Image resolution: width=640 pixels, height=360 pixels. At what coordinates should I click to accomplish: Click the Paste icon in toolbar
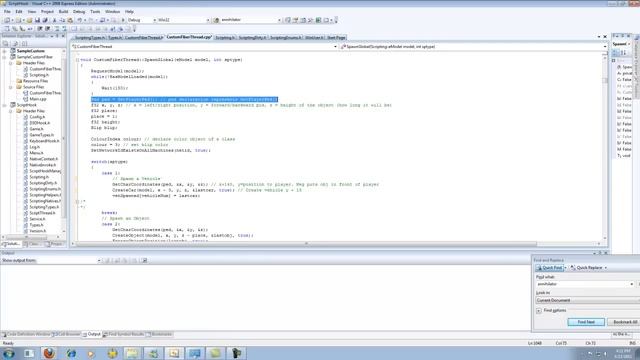(x=70, y=20)
